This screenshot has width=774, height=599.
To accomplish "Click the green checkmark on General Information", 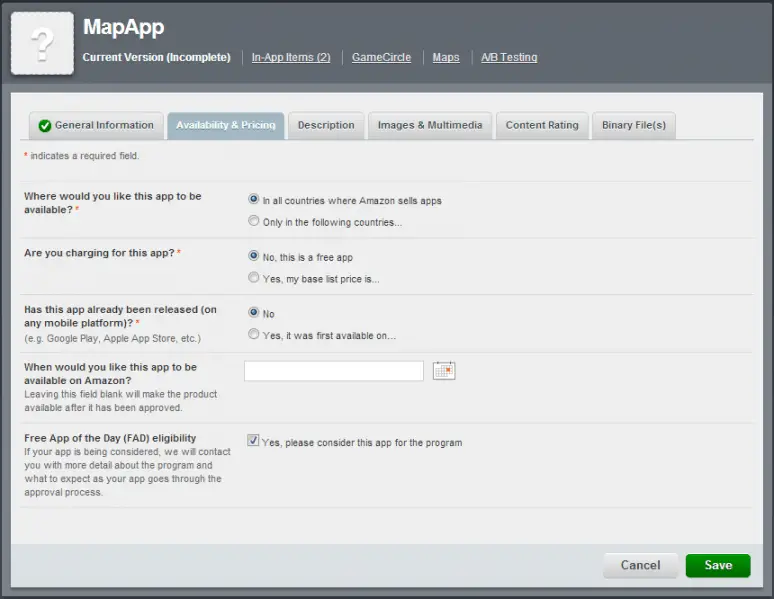I will (44, 126).
